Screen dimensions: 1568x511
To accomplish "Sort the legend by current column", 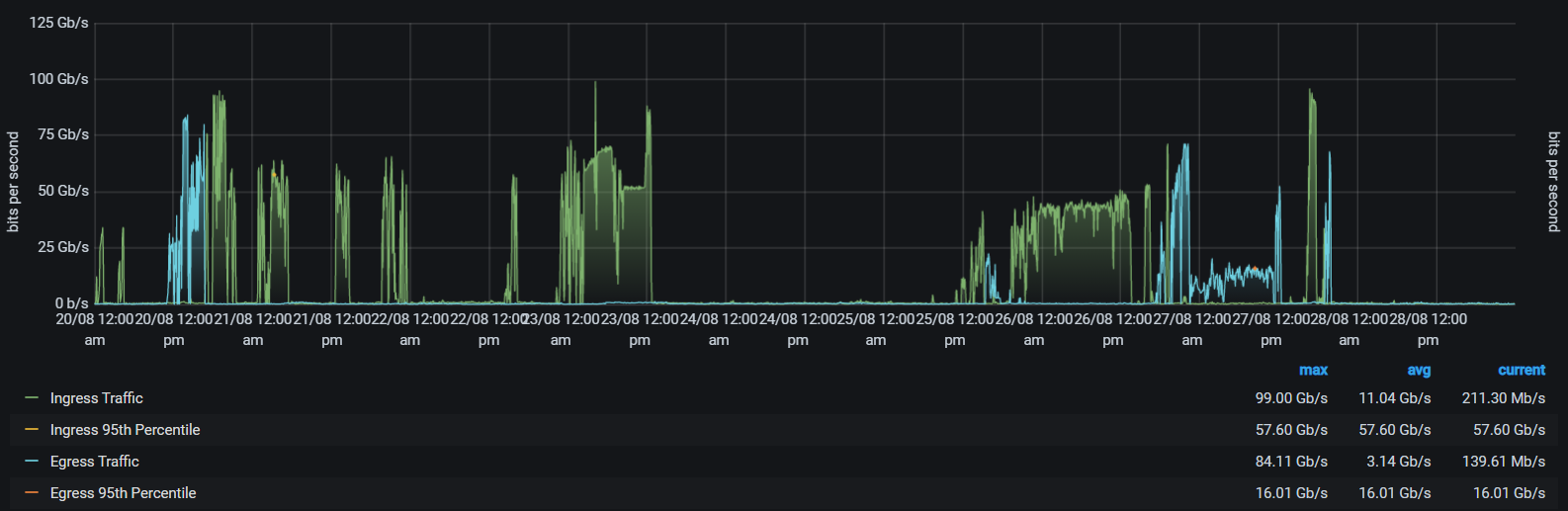I will [1521, 371].
